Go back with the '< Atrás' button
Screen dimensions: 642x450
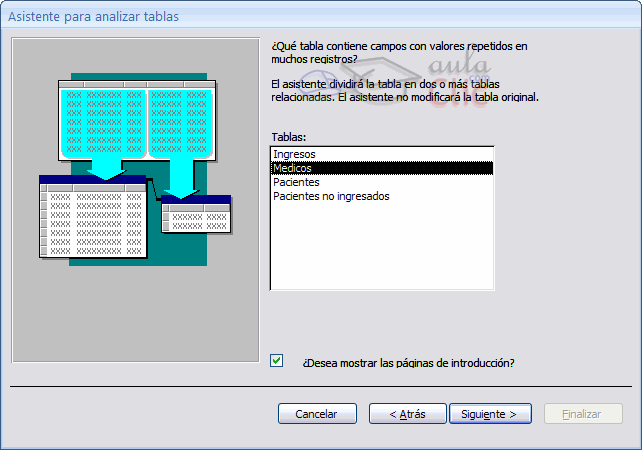click(406, 413)
